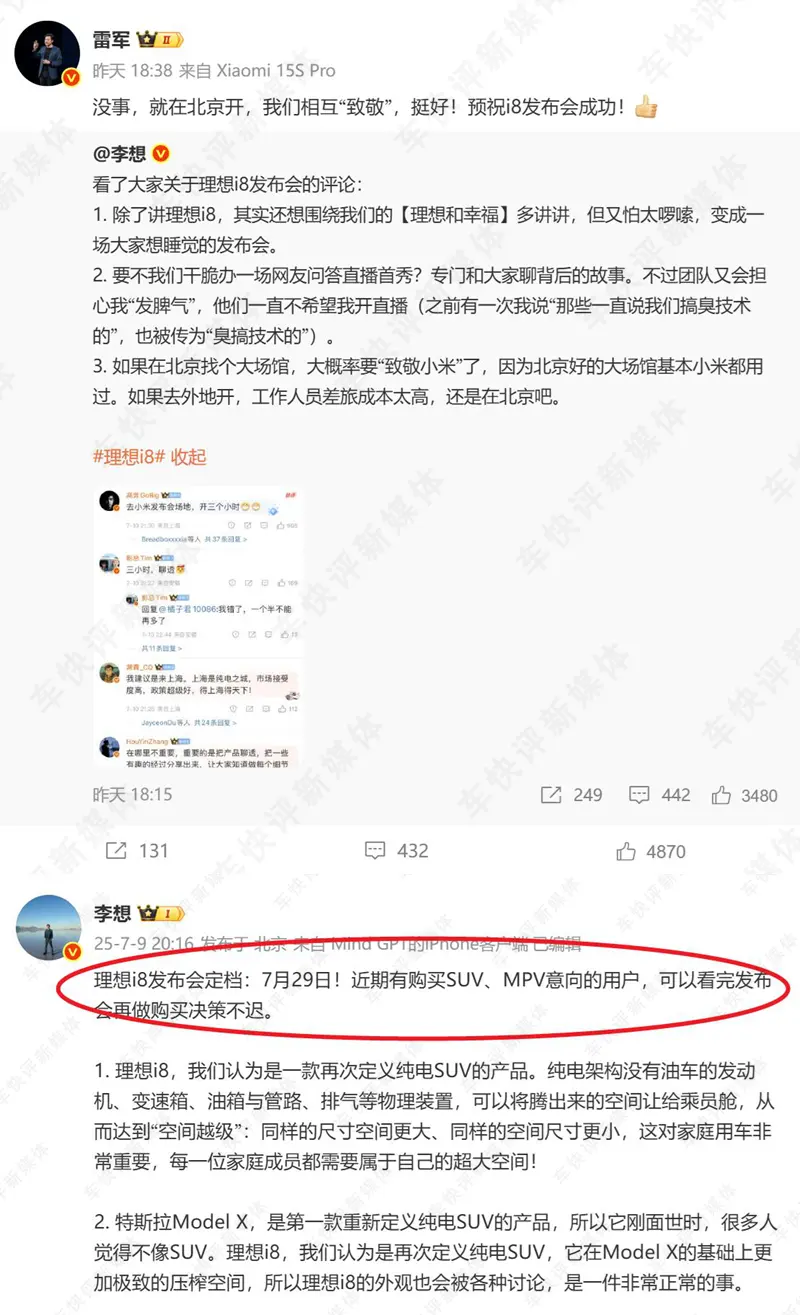Screen dimensions: 800x1315
Task: Click the 昨天 18:15 quoted post timestamp
Action: (x=132, y=795)
